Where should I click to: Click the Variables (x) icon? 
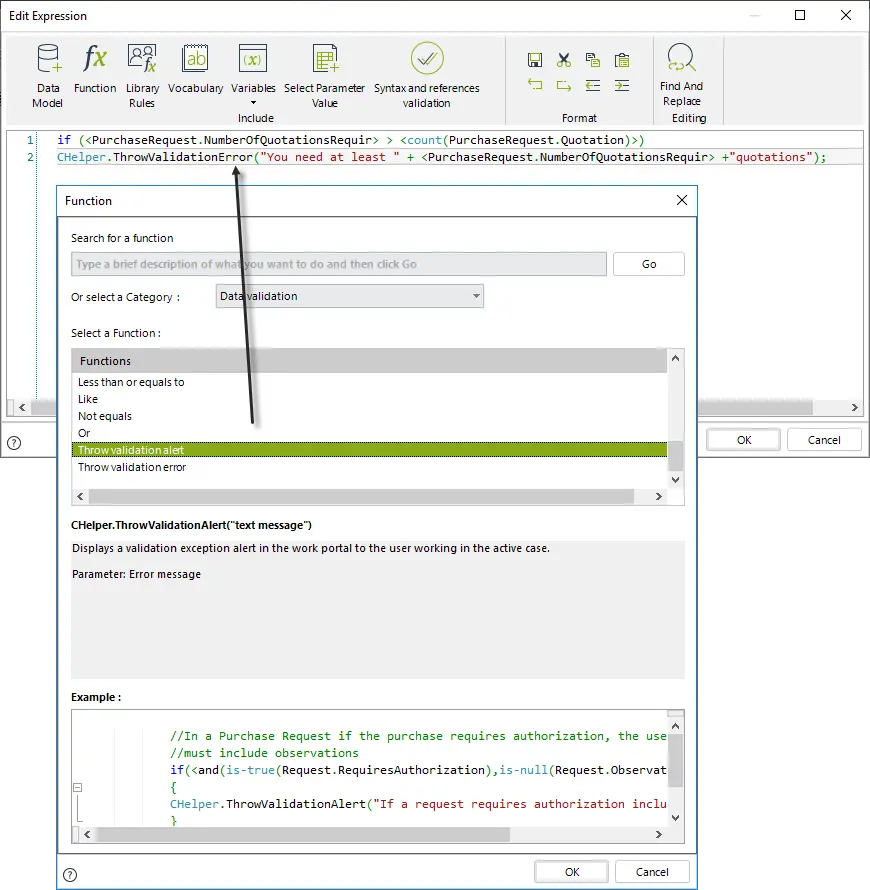[253, 58]
